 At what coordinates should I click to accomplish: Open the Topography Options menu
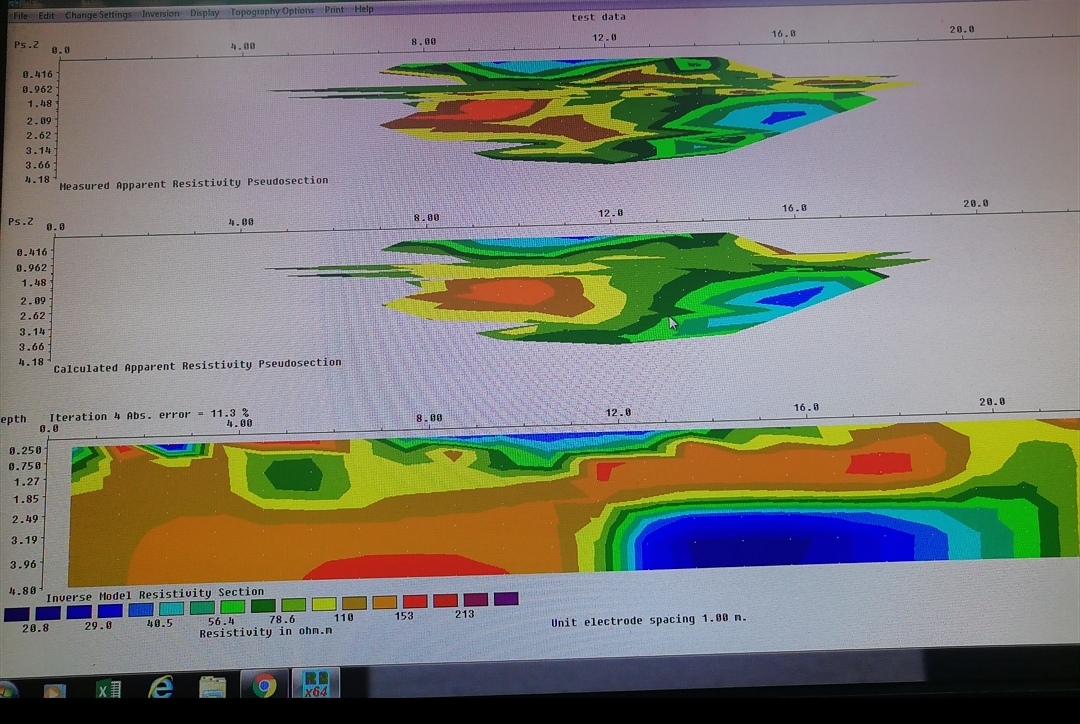pyautogui.click(x=272, y=11)
